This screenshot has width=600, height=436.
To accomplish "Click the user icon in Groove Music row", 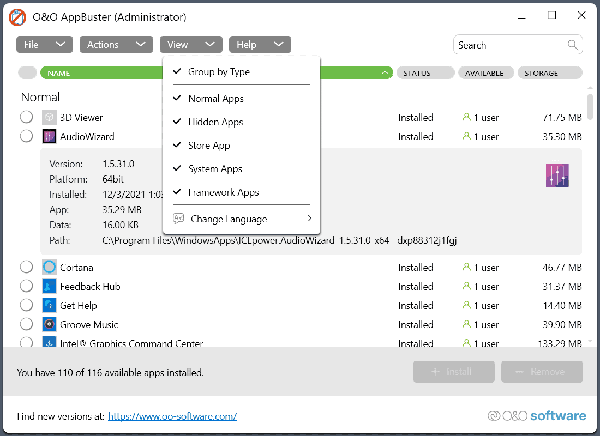I will click(466, 324).
